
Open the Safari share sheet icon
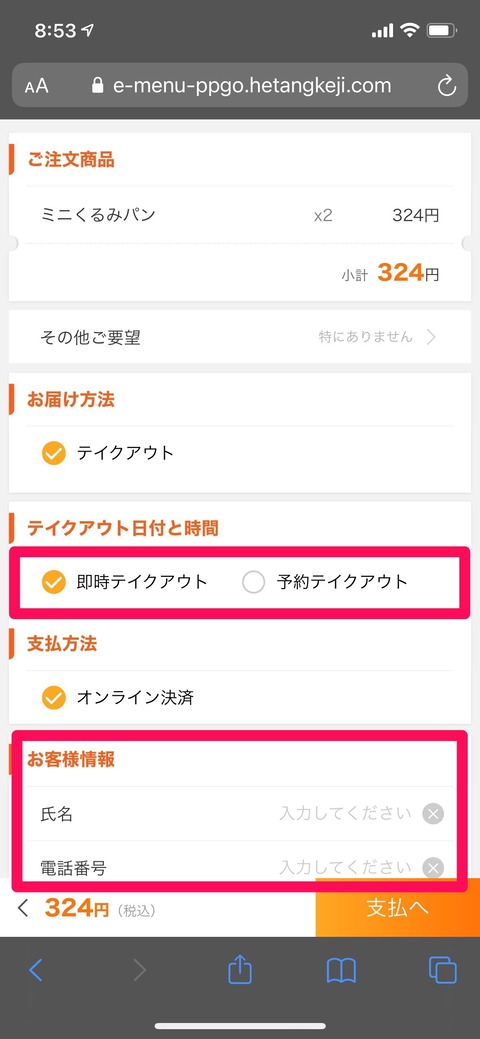tap(240, 969)
